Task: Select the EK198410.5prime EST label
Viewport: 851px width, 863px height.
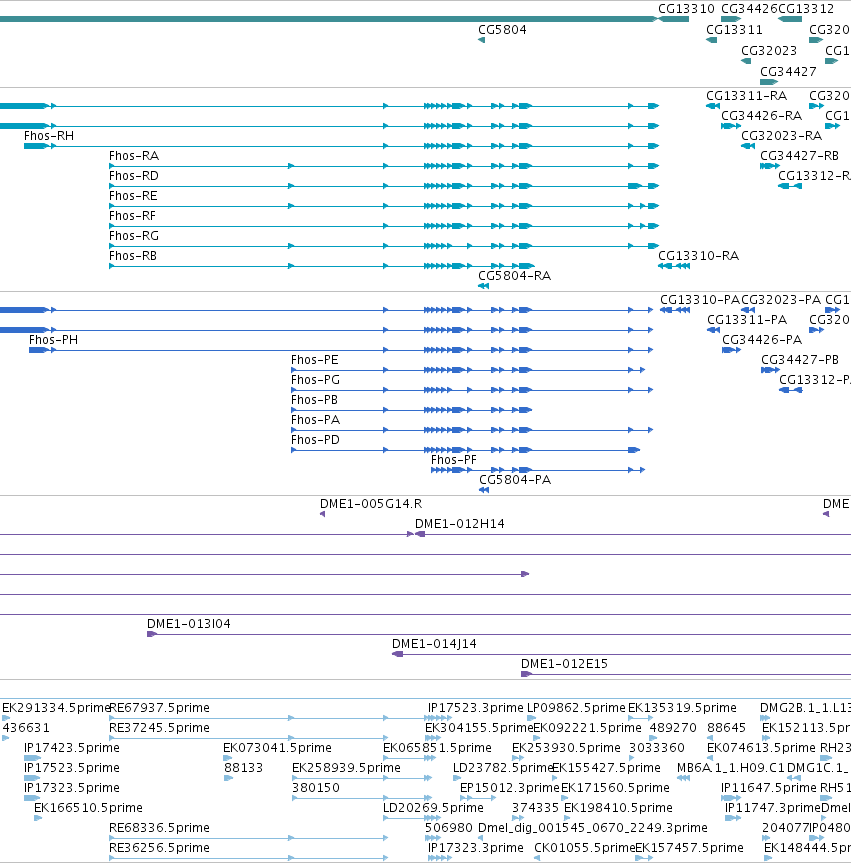Action: 618,808
